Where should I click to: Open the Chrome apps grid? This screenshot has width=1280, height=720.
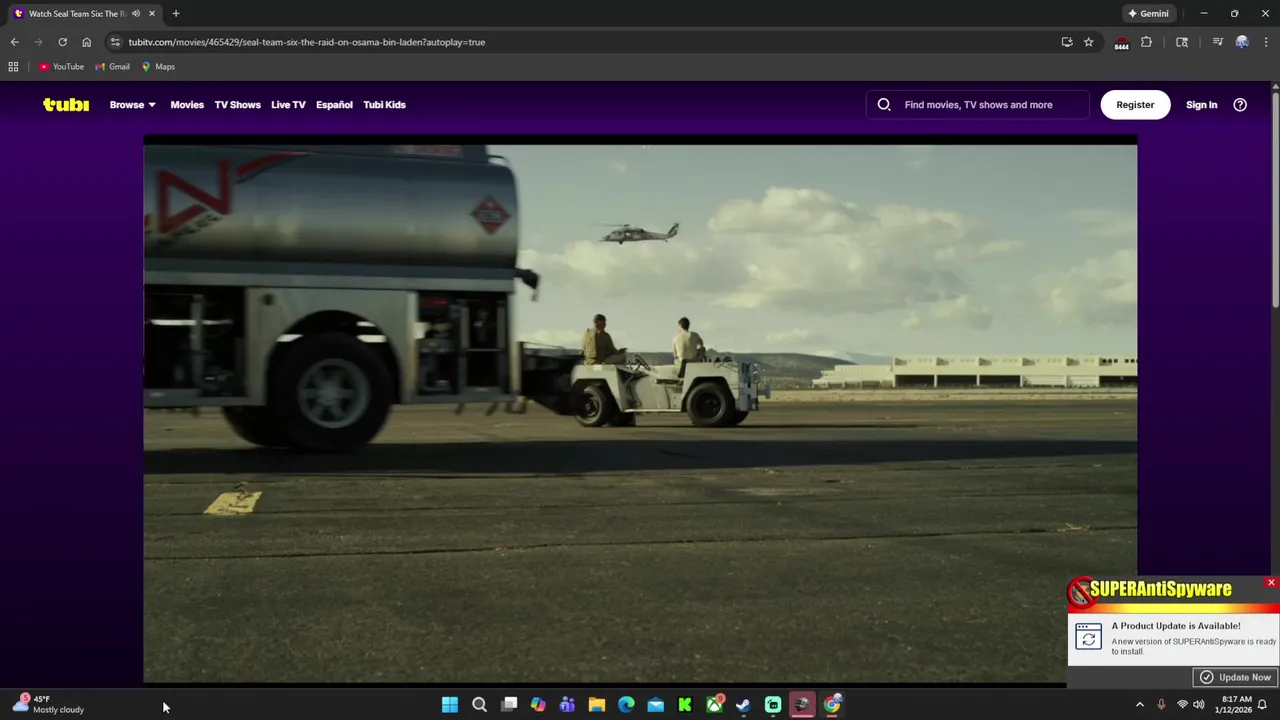(13, 66)
